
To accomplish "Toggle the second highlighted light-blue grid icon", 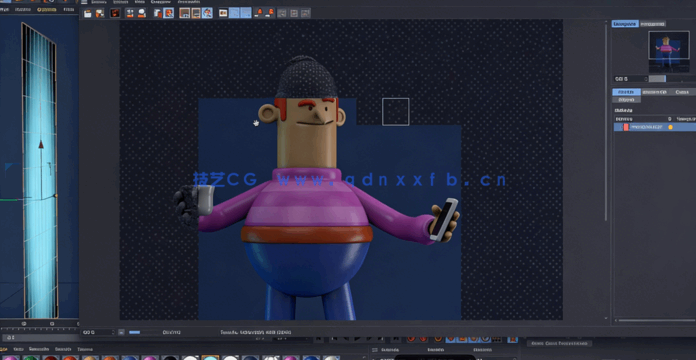I will point(246,13).
